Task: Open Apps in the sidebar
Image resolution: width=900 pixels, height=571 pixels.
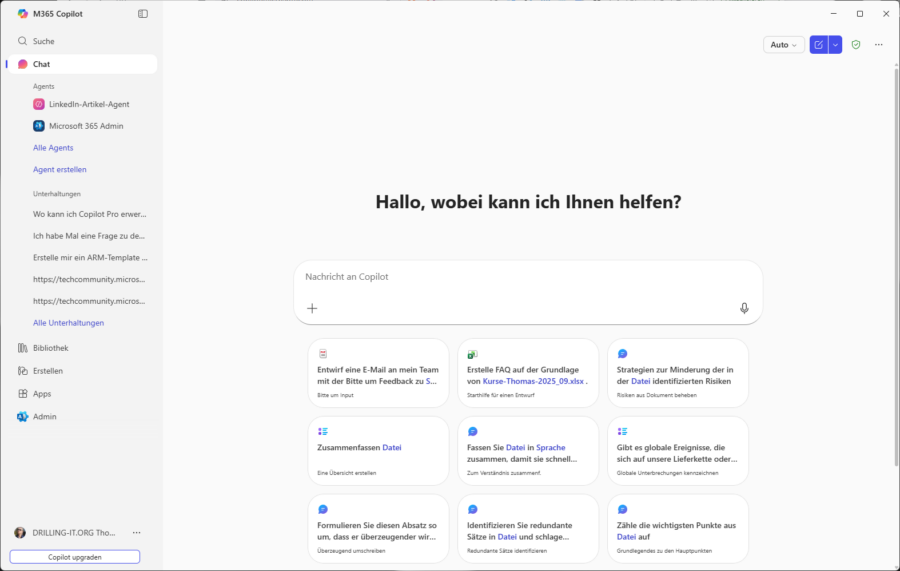Action: pyautogui.click(x=41, y=394)
